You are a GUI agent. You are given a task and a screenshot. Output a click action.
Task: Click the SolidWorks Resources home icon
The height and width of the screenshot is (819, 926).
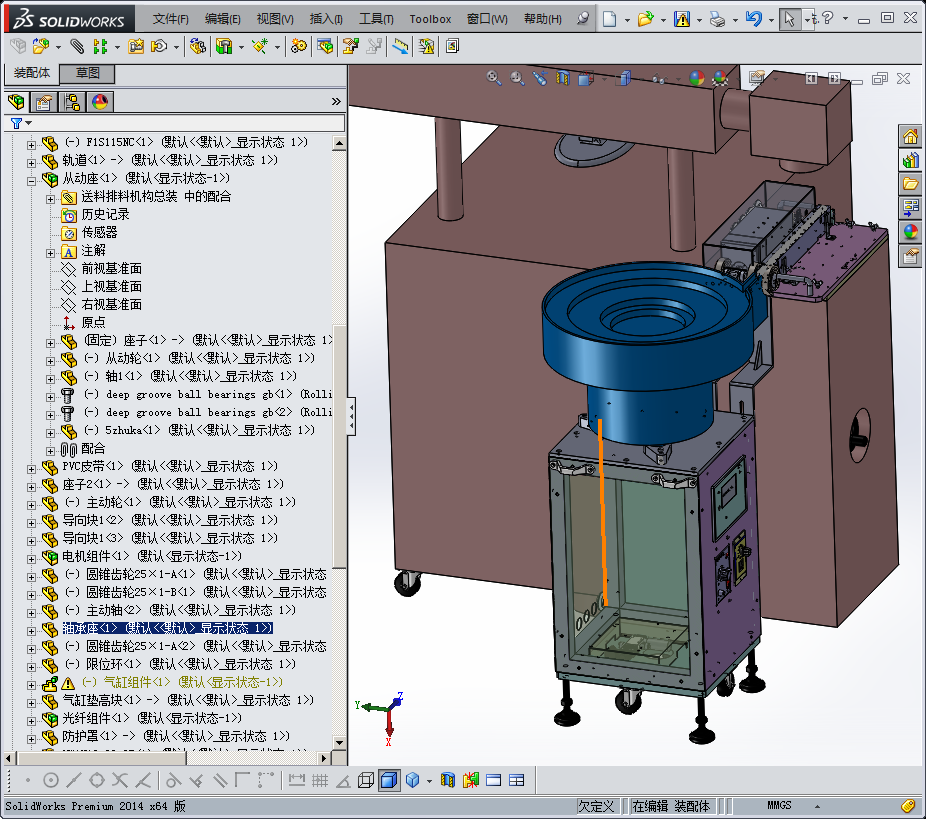[911, 136]
